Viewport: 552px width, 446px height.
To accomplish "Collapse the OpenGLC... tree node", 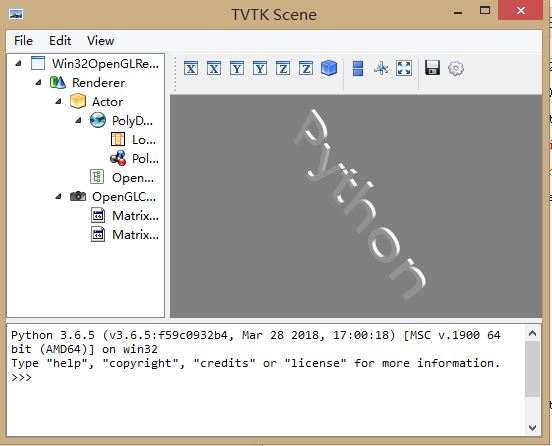I will 58,196.
